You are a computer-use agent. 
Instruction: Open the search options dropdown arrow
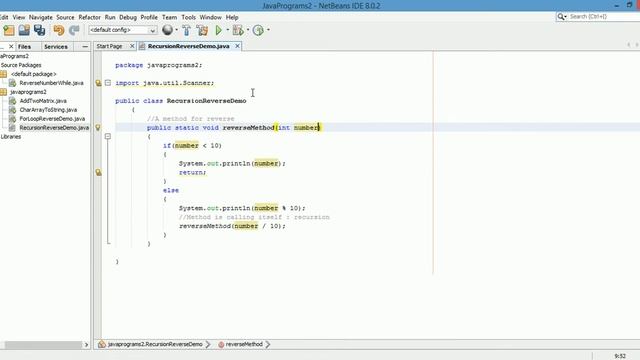click(x=566, y=17)
